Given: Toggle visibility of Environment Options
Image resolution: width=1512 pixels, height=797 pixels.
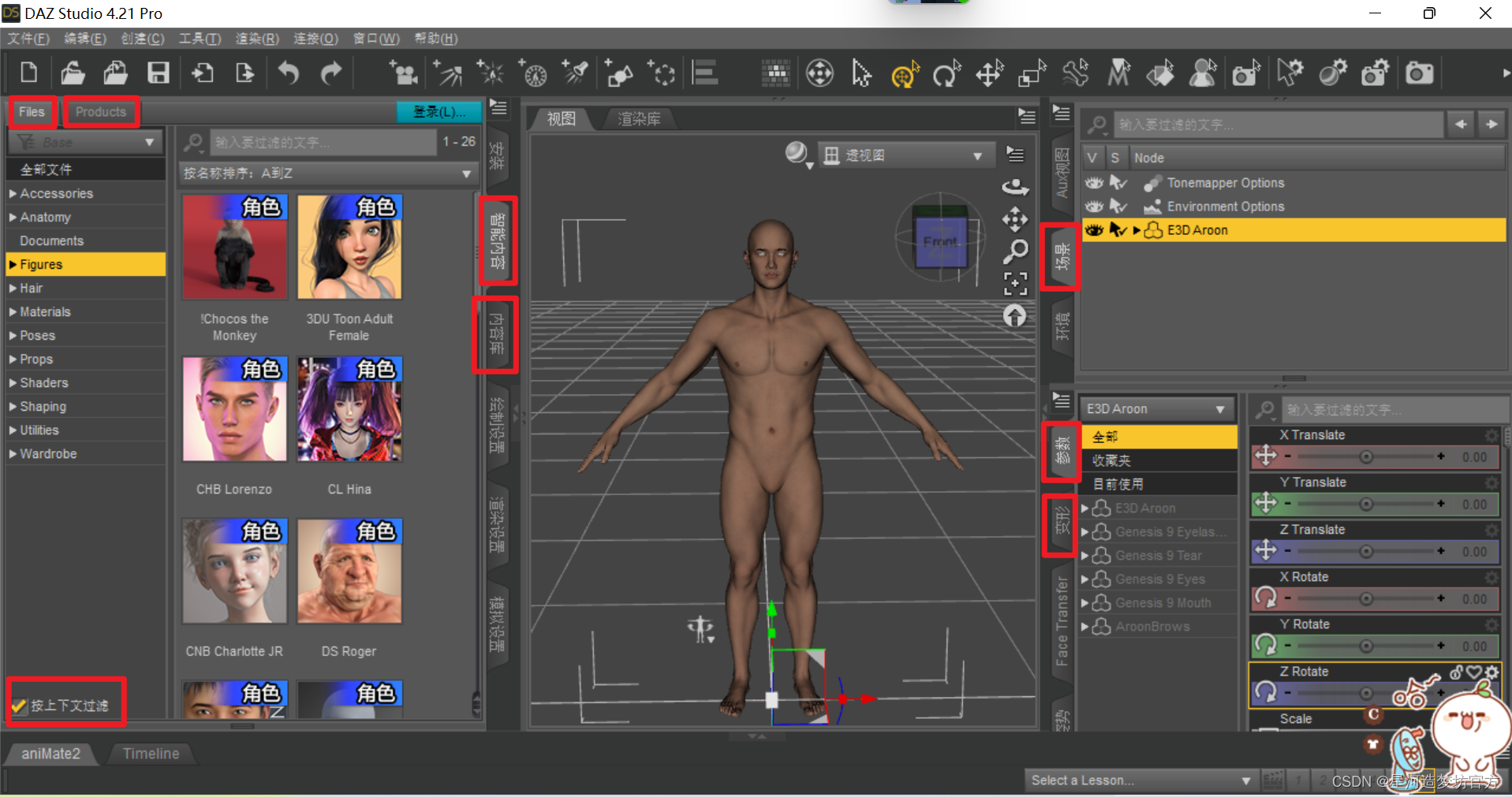Looking at the screenshot, I should pos(1094,207).
